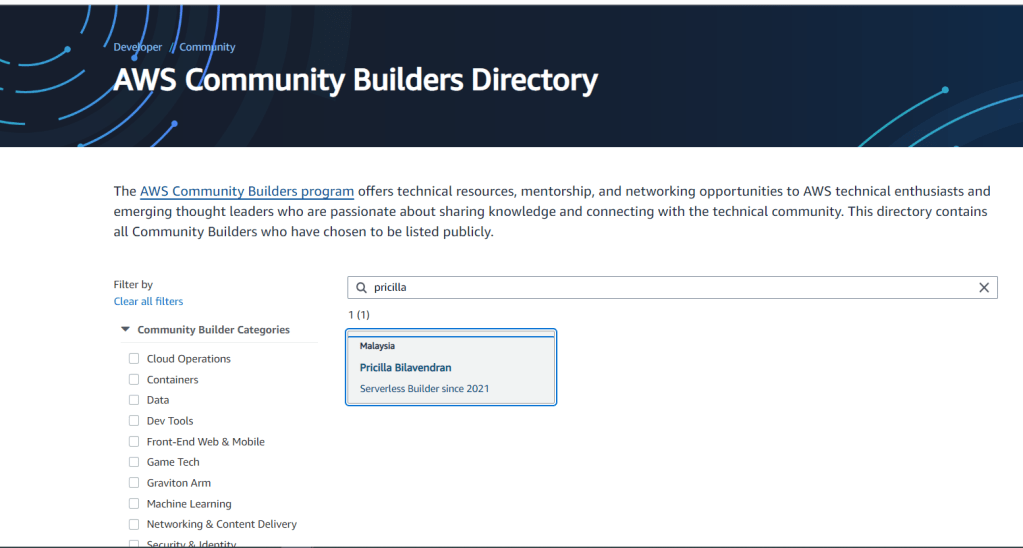Collapse Community Builder Categories triangle
This screenshot has width=1023, height=548.
(x=125, y=330)
